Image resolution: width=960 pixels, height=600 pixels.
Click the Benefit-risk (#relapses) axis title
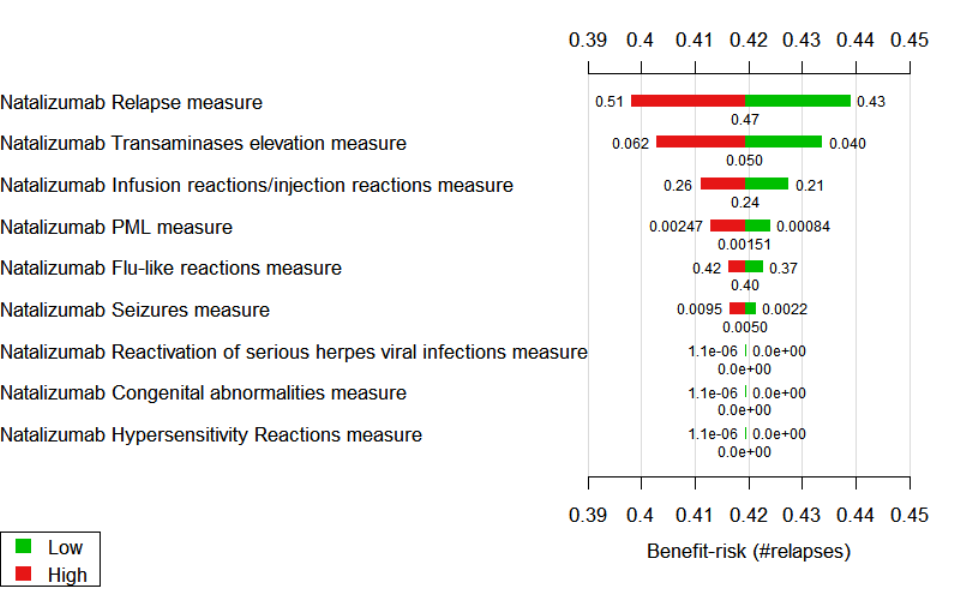click(x=748, y=551)
